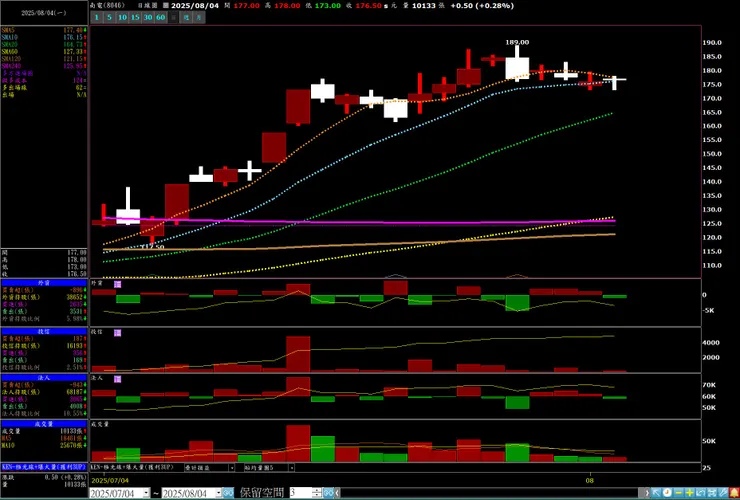This screenshot has width=740, height=500.
Task: Decrease 保留空間 value with down stepper
Action: [318, 496]
